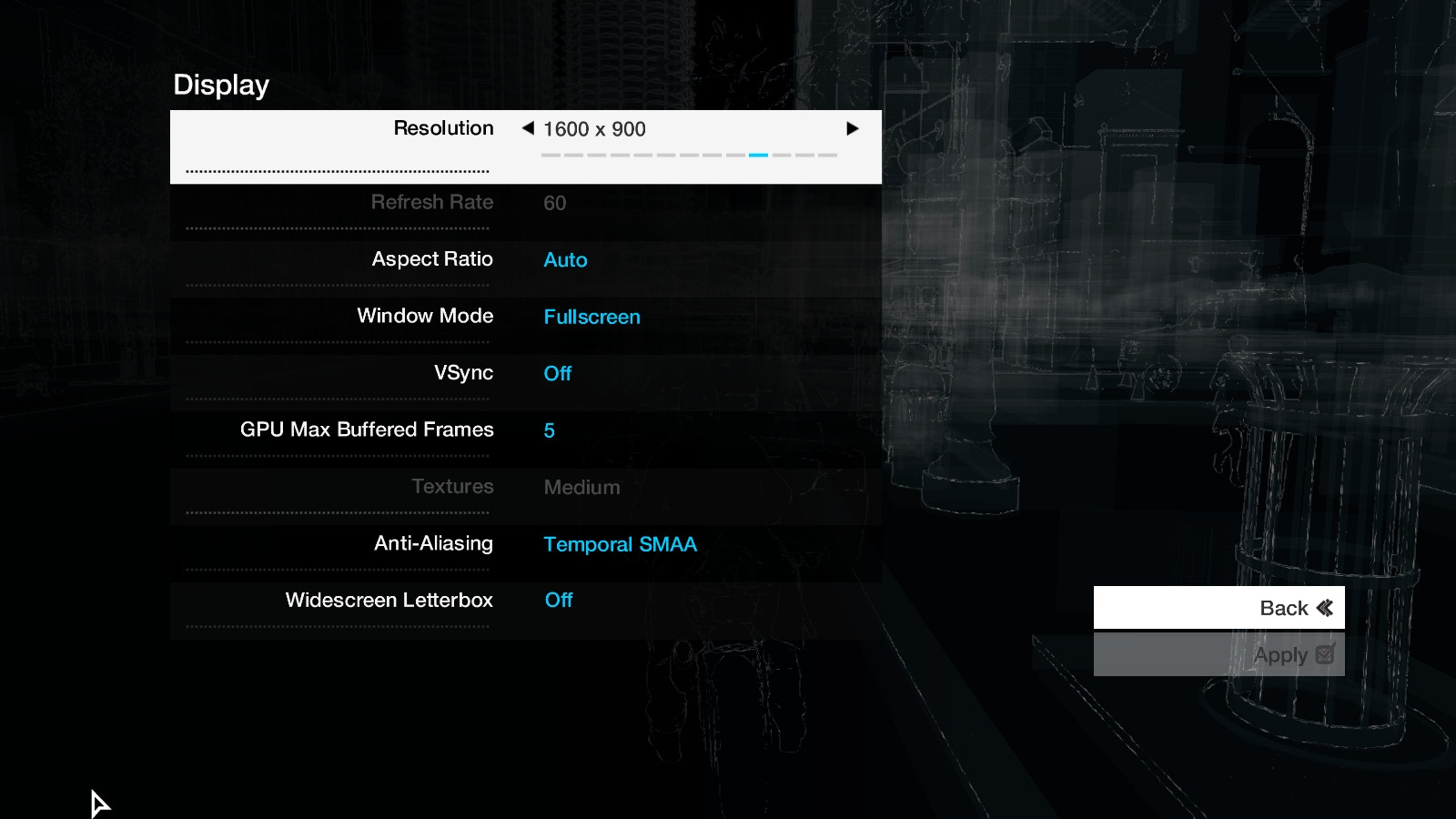Image resolution: width=1456 pixels, height=819 pixels.
Task: Change the Aspect Ratio value Auto
Action: point(565,260)
